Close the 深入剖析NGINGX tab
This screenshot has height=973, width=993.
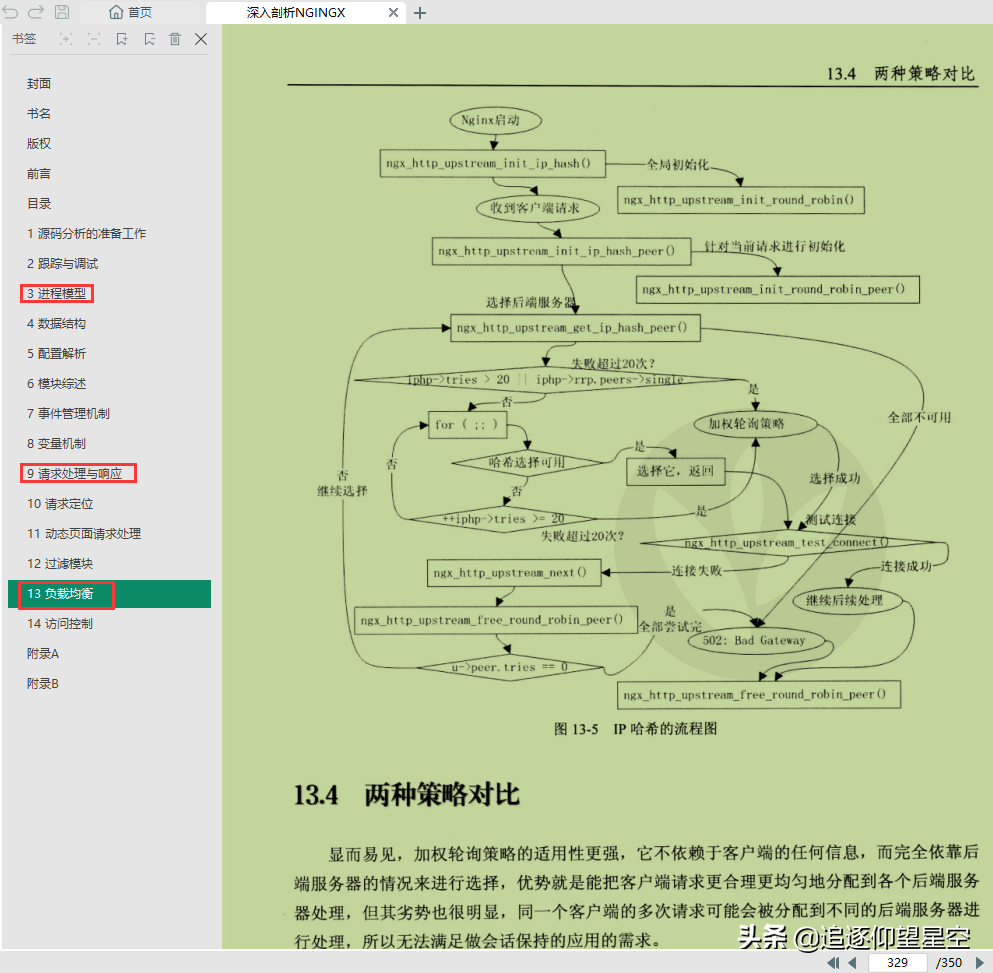tap(393, 13)
